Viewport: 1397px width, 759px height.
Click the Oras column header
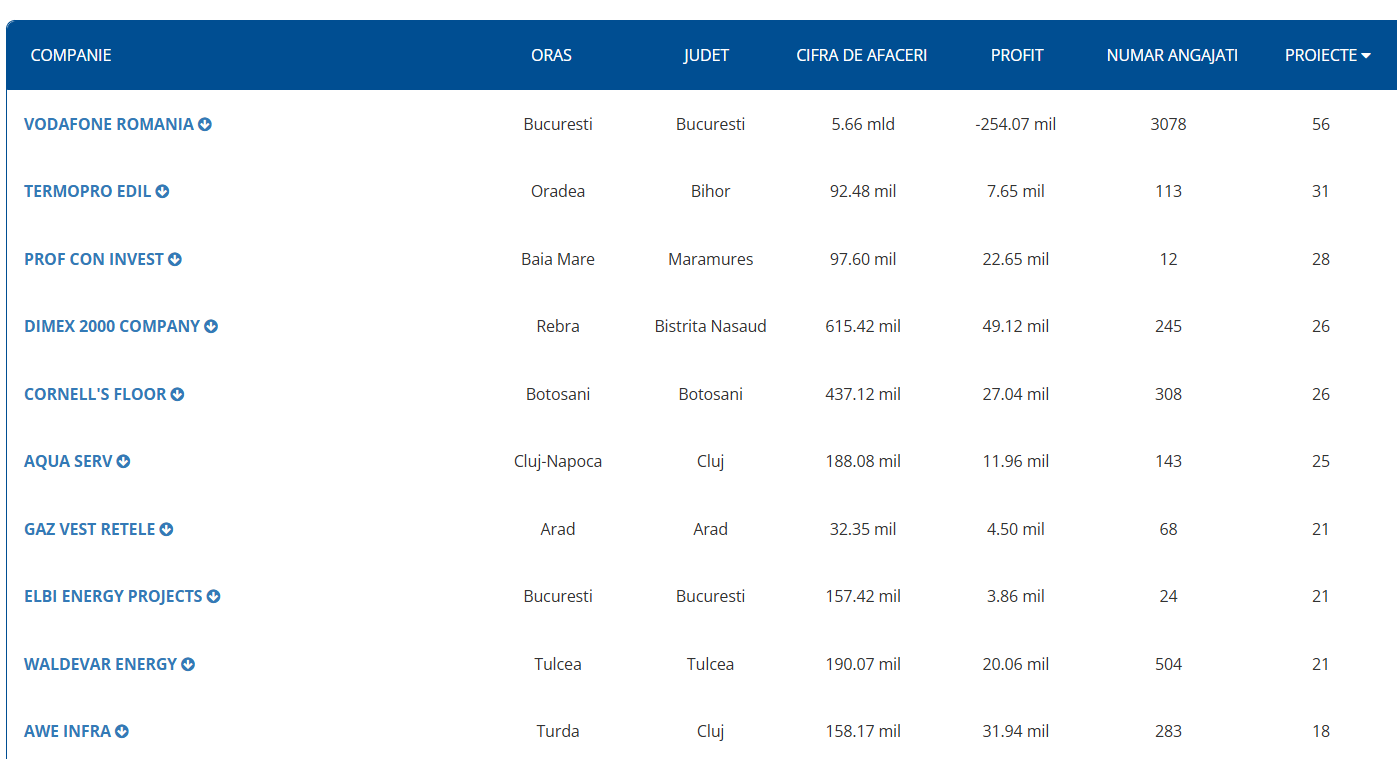(x=551, y=55)
